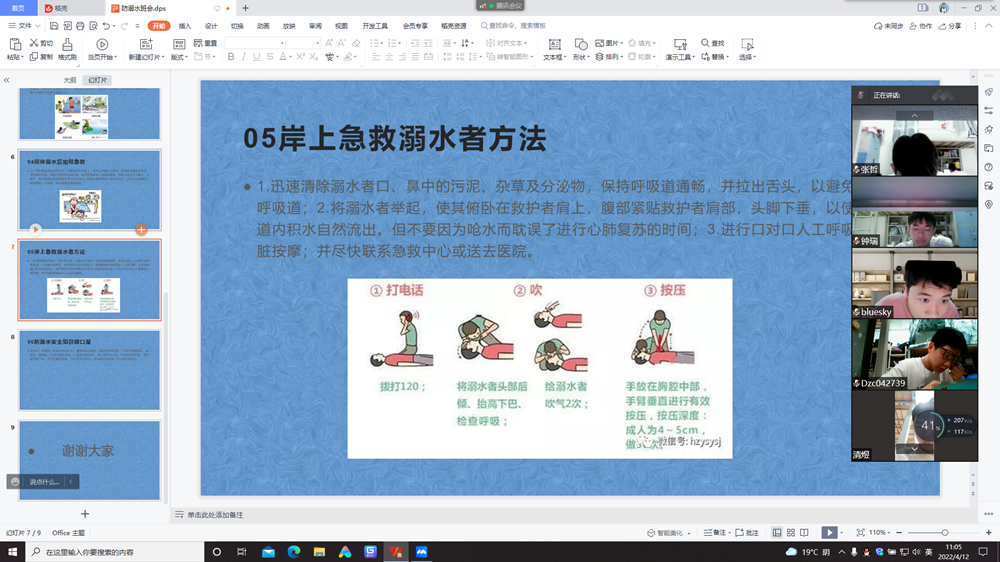Click the Copy (复制) tool
1000x562 pixels.
click(x=41, y=57)
